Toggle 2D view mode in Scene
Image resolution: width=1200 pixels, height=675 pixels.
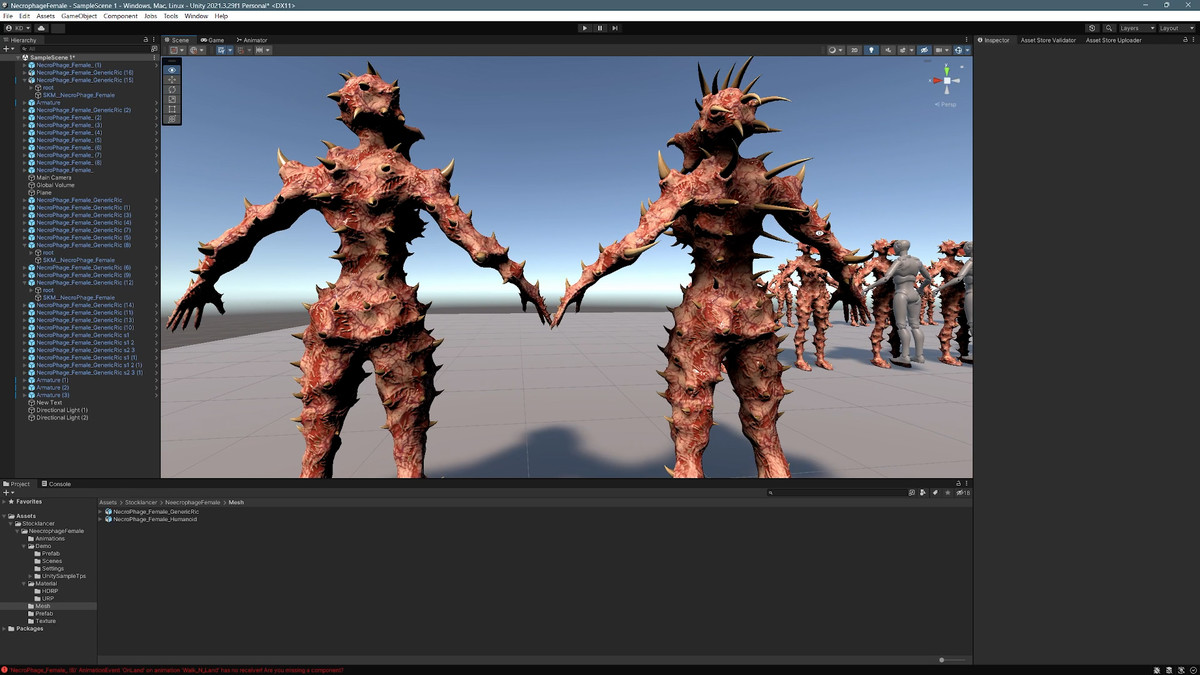tap(855, 50)
